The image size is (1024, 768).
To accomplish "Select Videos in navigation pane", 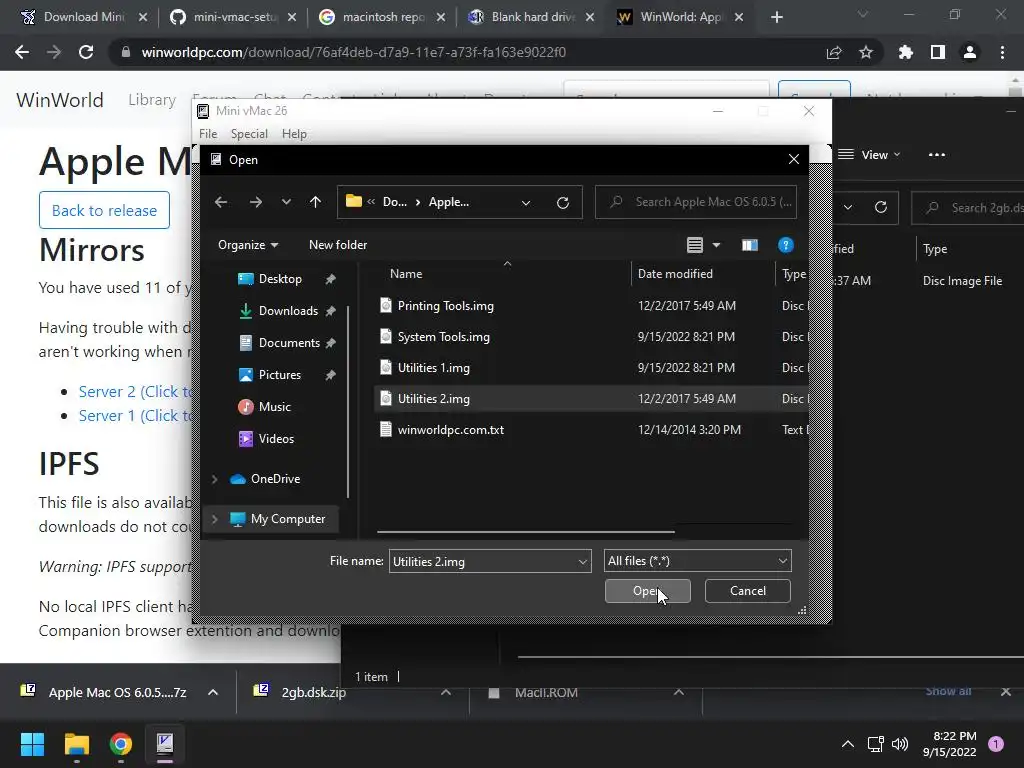I will 276,439.
